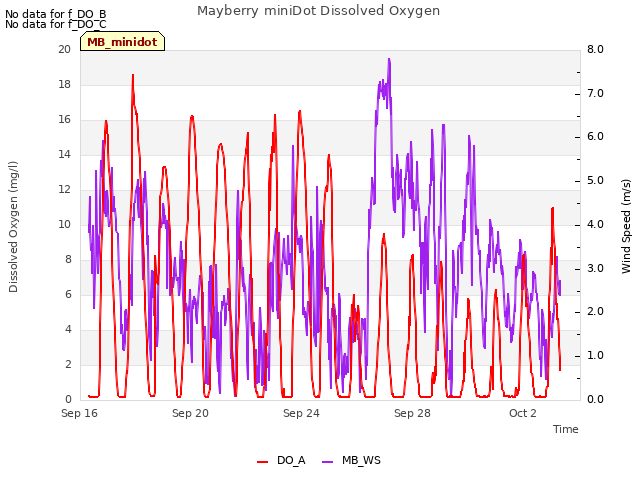Screen dimensions: 640x480
Task: Click the 14 tick on left axis
Action: pos(64,154)
